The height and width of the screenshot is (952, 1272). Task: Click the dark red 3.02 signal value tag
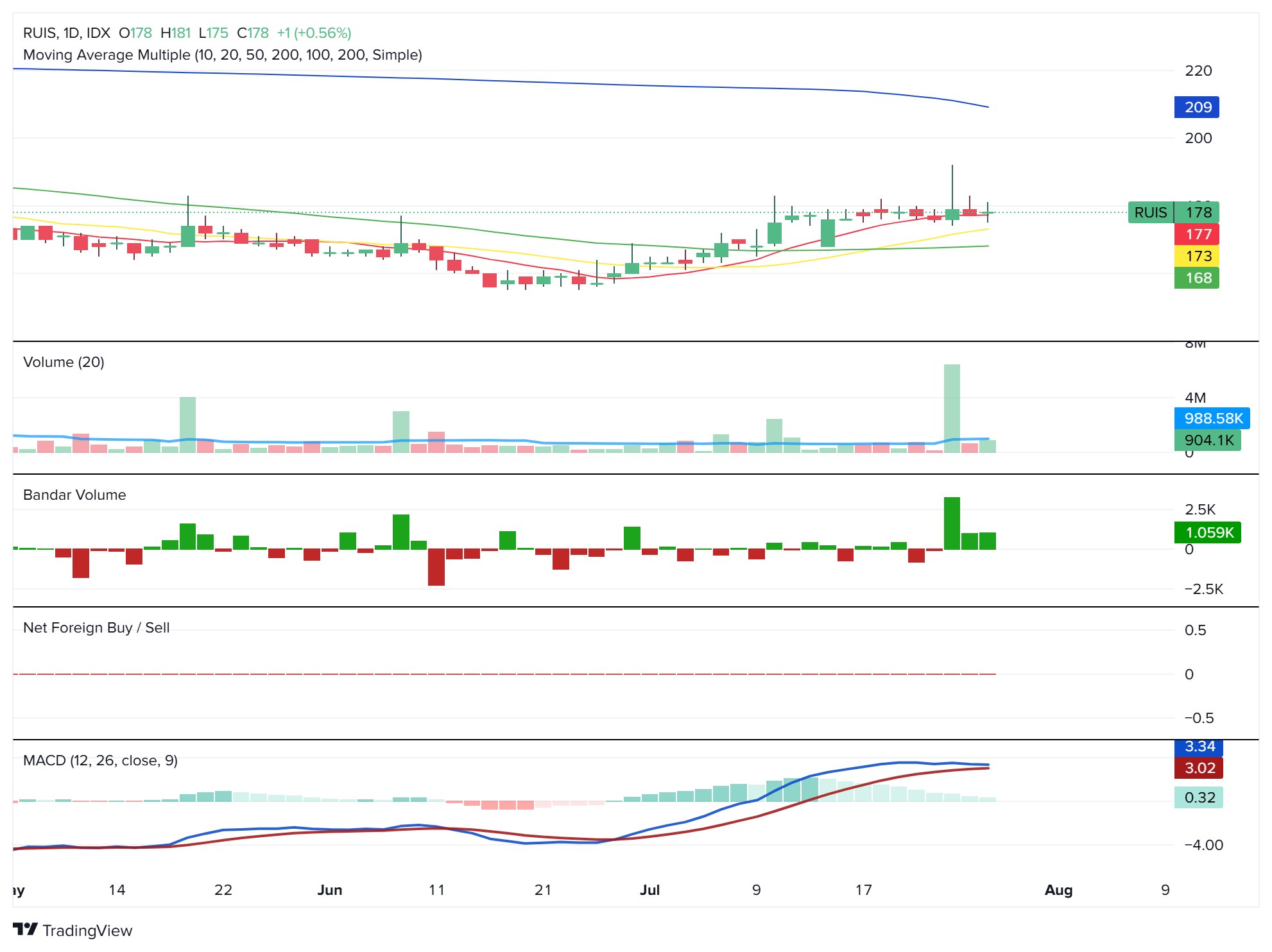pos(1198,768)
